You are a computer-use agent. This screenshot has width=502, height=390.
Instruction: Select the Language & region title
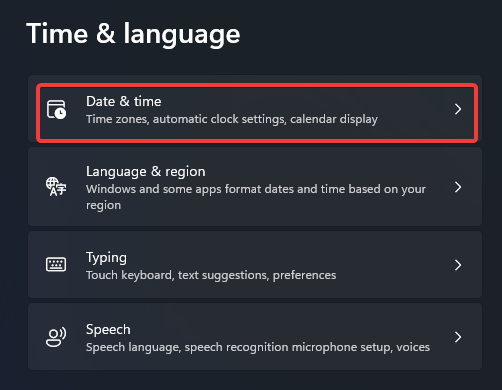click(146, 172)
